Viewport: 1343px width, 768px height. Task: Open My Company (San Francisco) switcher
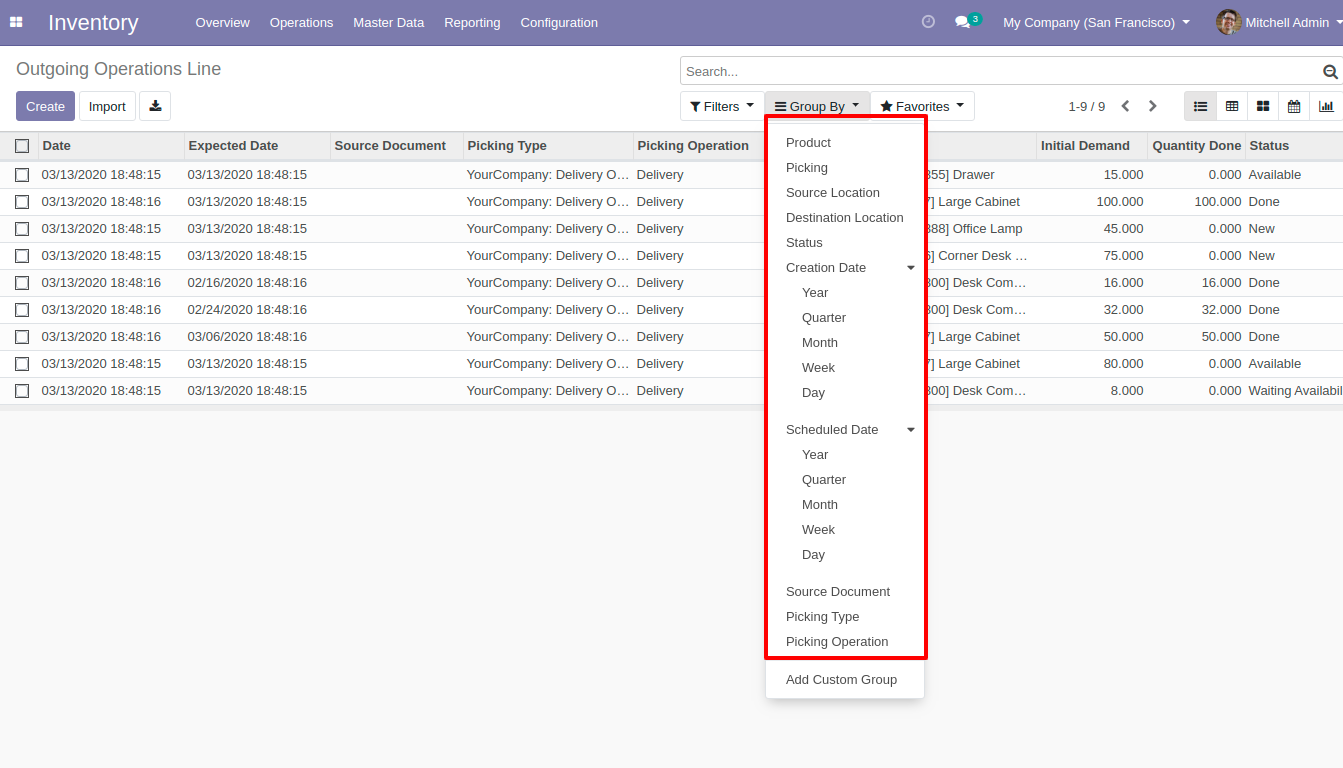click(1096, 22)
